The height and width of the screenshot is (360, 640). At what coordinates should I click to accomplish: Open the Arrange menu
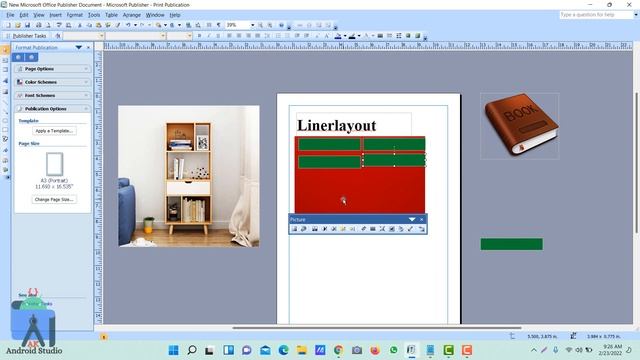(131, 15)
